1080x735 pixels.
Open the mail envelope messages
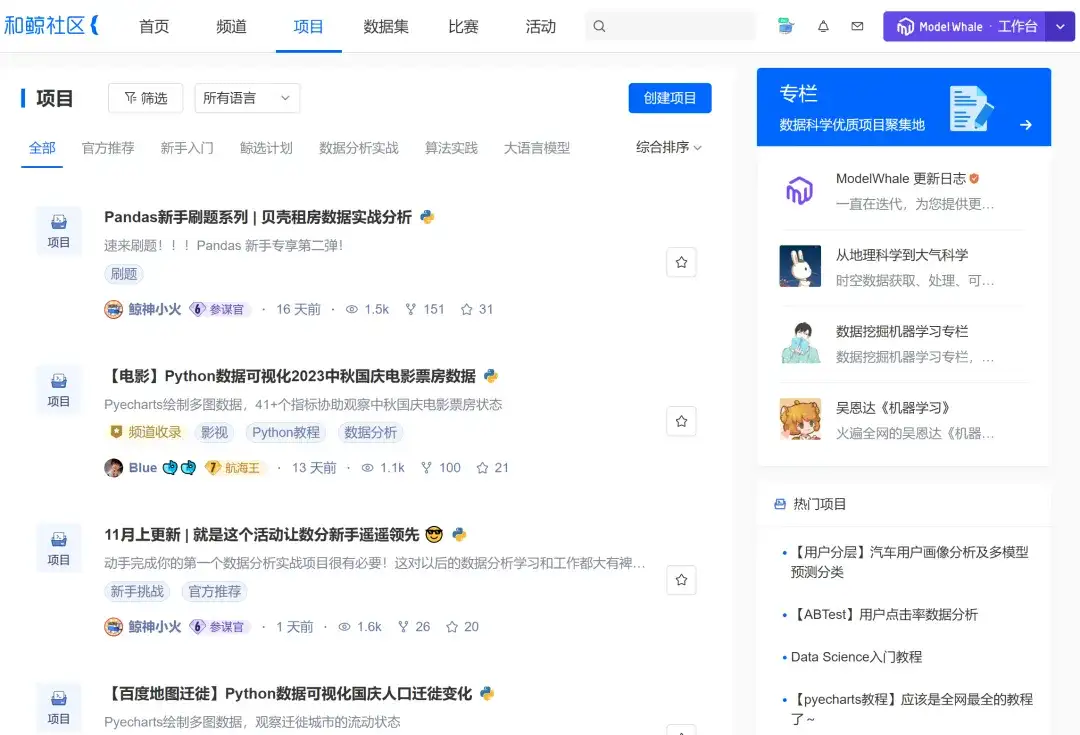(857, 26)
